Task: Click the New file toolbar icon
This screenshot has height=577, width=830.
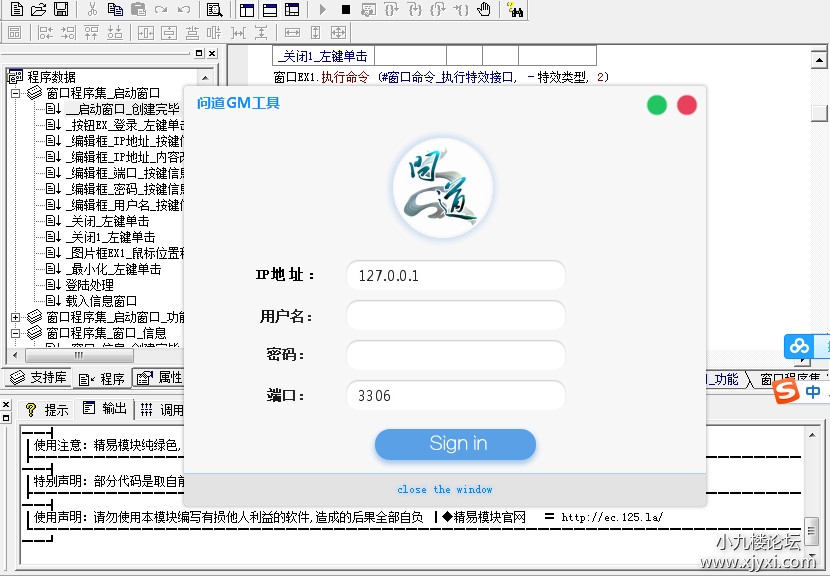Action: 14,10
